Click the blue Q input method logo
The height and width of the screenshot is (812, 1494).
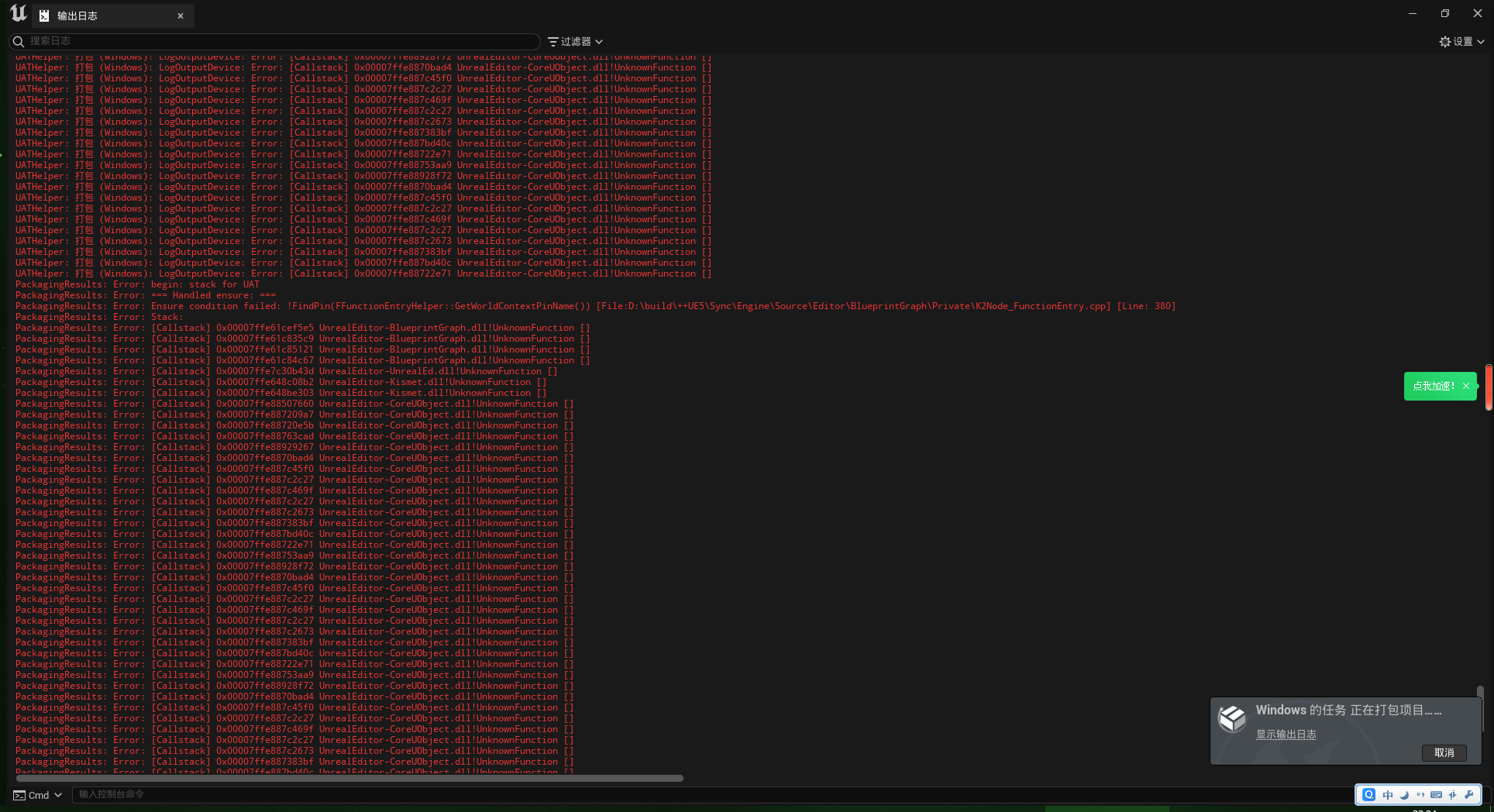[1369, 795]
